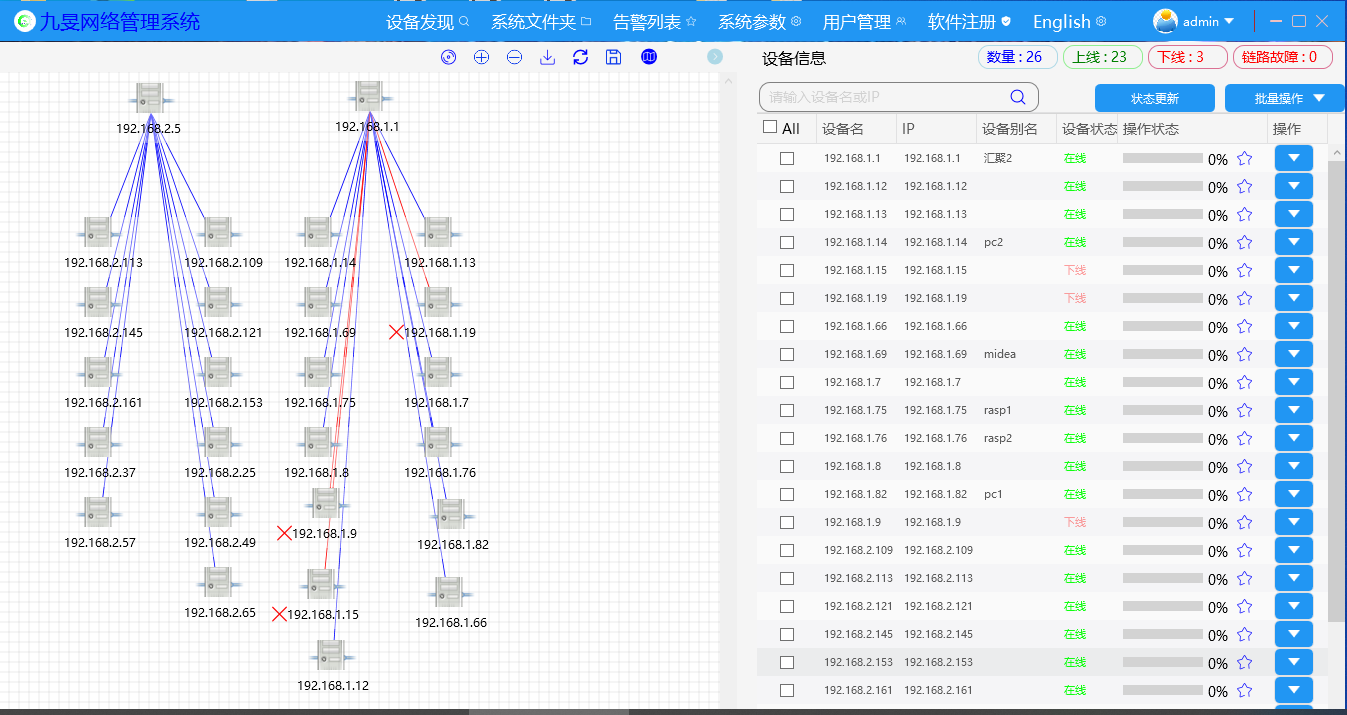The image size is (1347, 715).
Task: Check the box for 192.168.1.14 row
Action: coord(787,242)
